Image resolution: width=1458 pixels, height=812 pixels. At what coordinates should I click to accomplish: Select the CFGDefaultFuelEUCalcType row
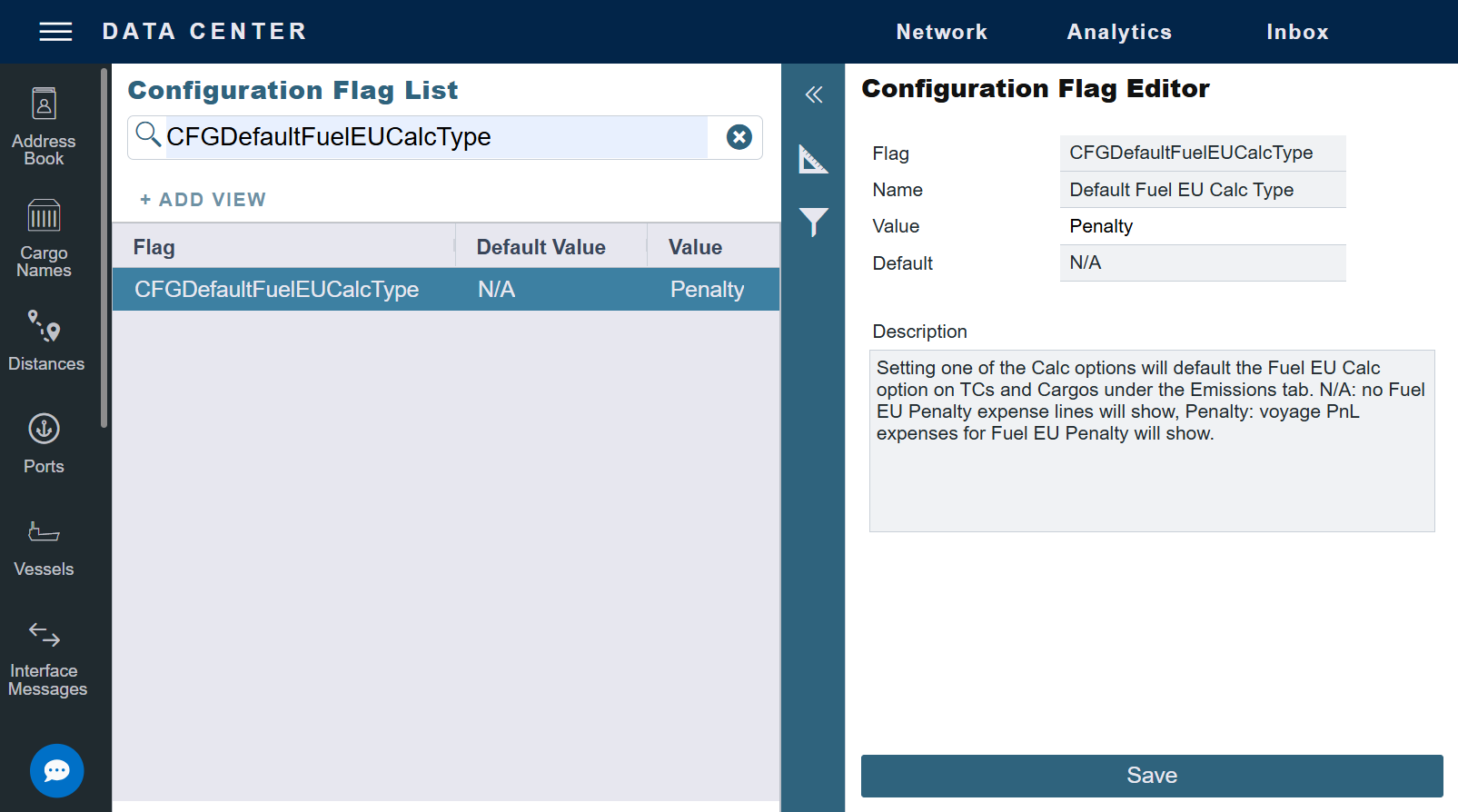[445, 290]
